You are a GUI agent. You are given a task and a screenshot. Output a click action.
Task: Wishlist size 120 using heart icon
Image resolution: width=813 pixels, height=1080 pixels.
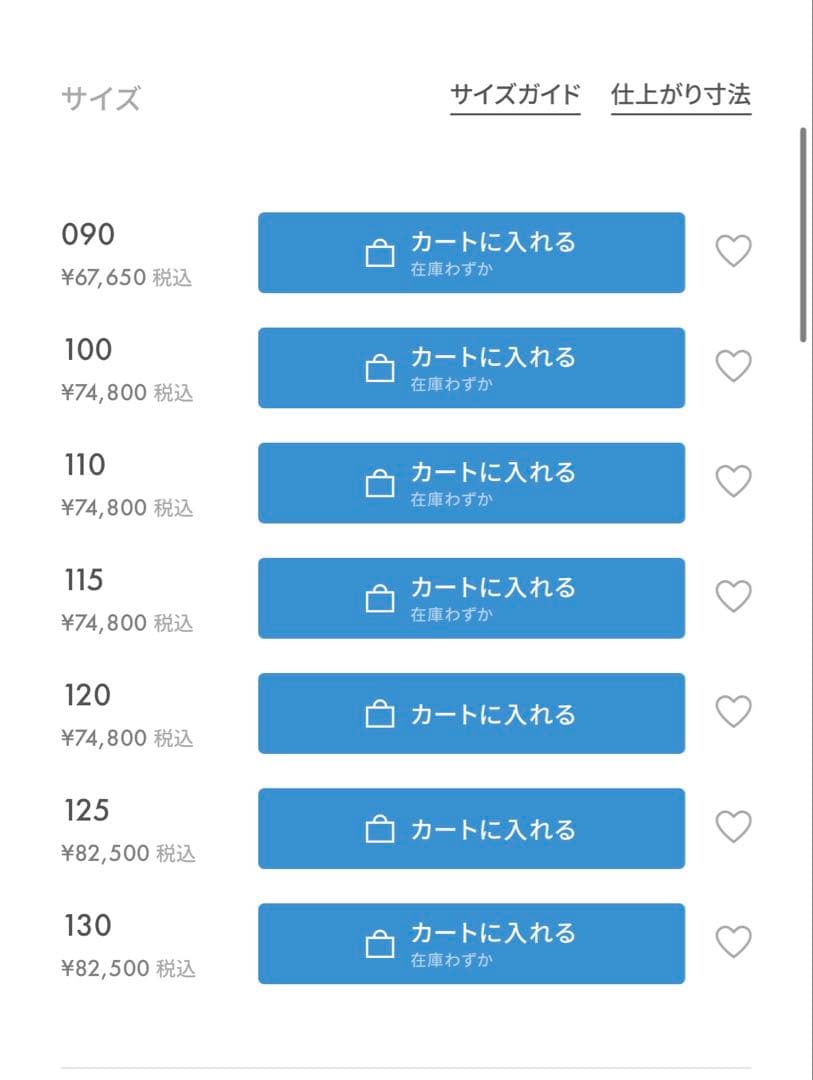[x=734, y=711]
